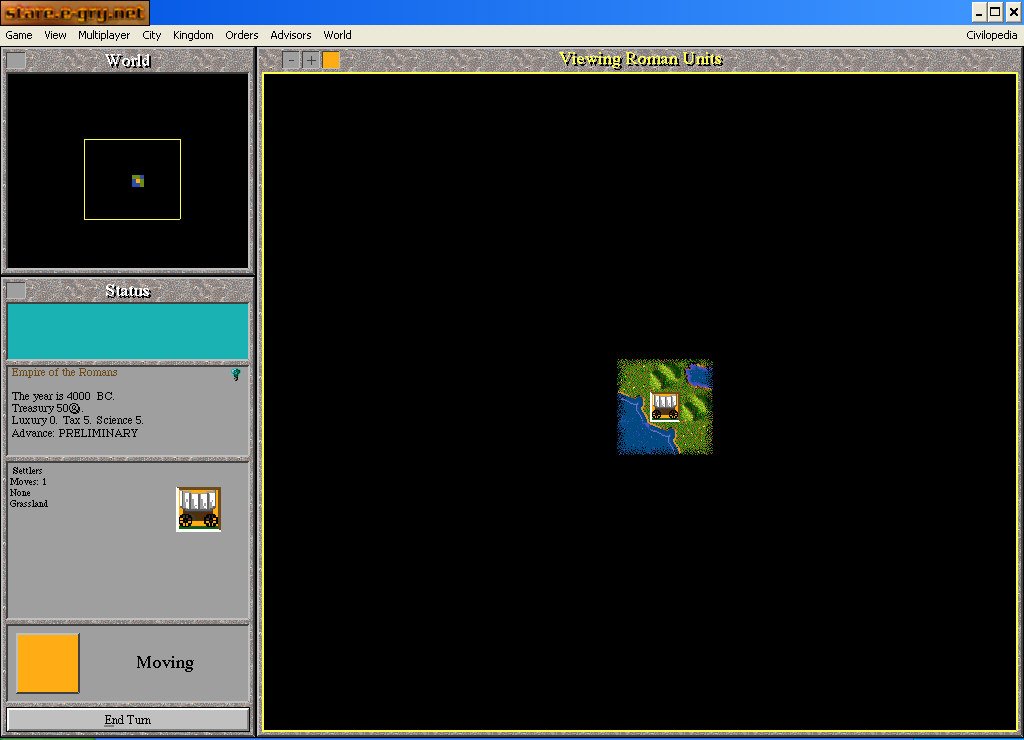Click the 'Settlers' unit name text

point(27,470)
